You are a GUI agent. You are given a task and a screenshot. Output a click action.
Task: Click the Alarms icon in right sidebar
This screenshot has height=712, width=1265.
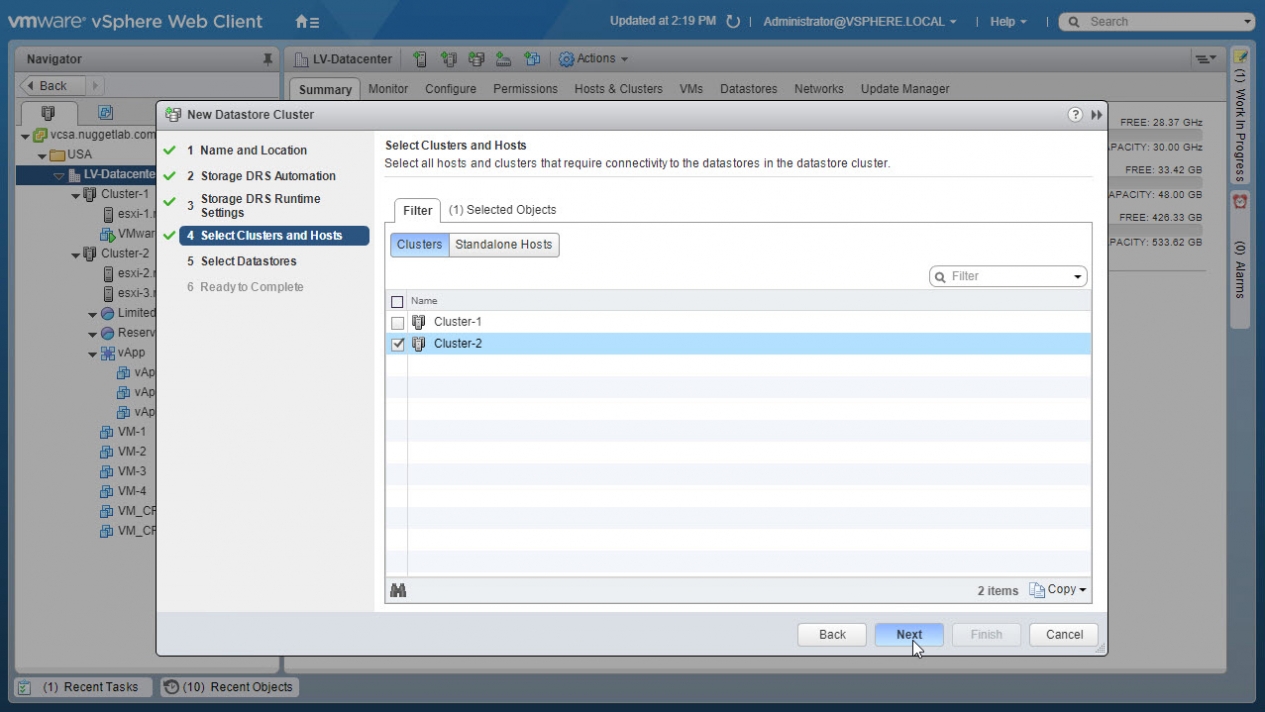click(x=1240, y=201)
